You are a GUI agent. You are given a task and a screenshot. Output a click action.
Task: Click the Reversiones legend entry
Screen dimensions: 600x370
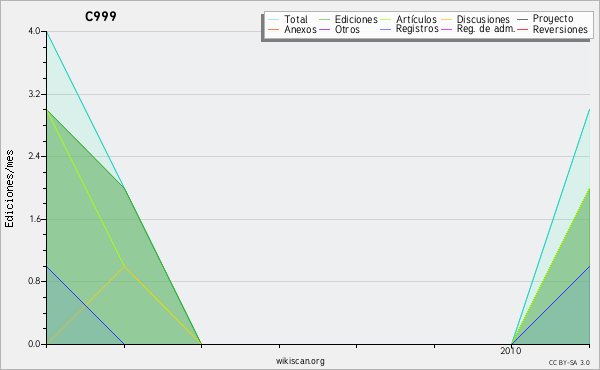pos(560,29)
